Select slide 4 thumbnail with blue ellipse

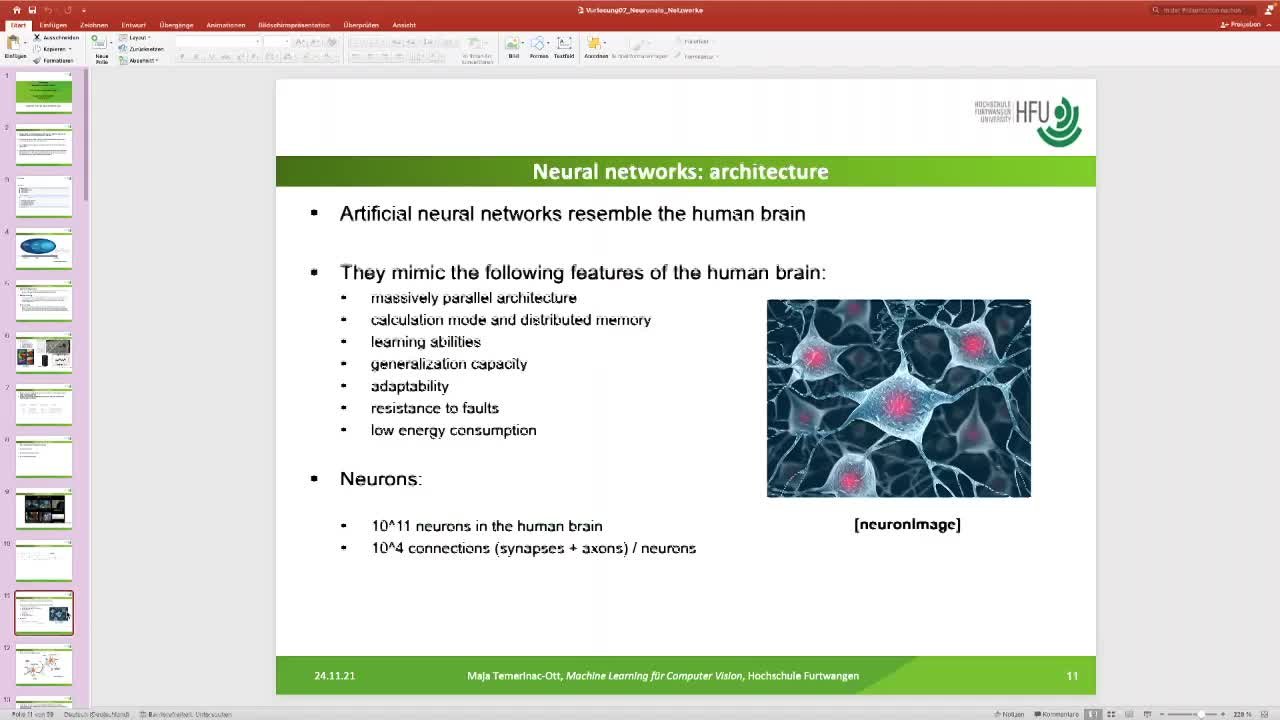click(x=43, y=248)
